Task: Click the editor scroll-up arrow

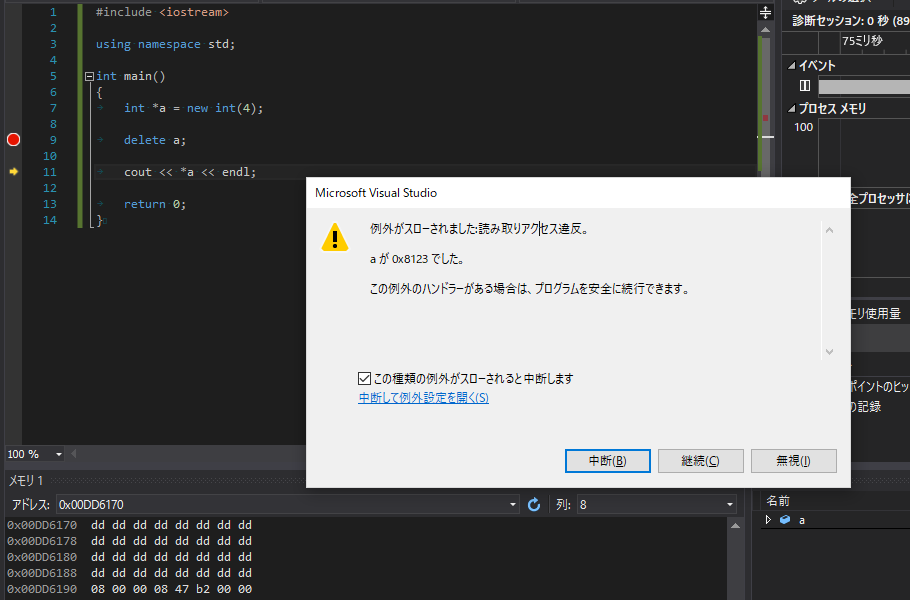Action: 765,30
